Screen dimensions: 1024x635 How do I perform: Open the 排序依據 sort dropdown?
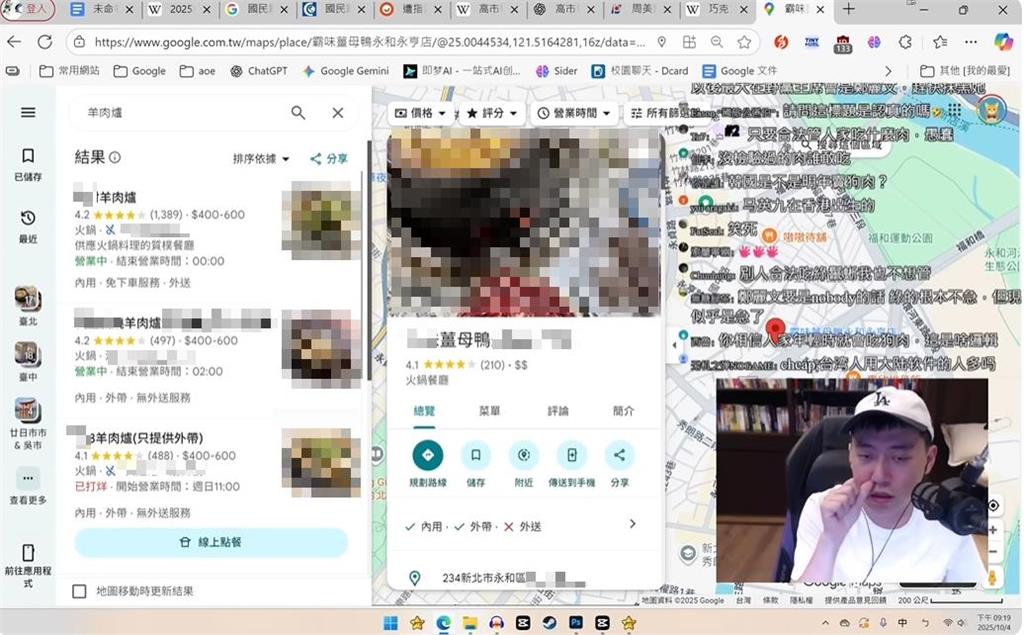coord(261,159)
